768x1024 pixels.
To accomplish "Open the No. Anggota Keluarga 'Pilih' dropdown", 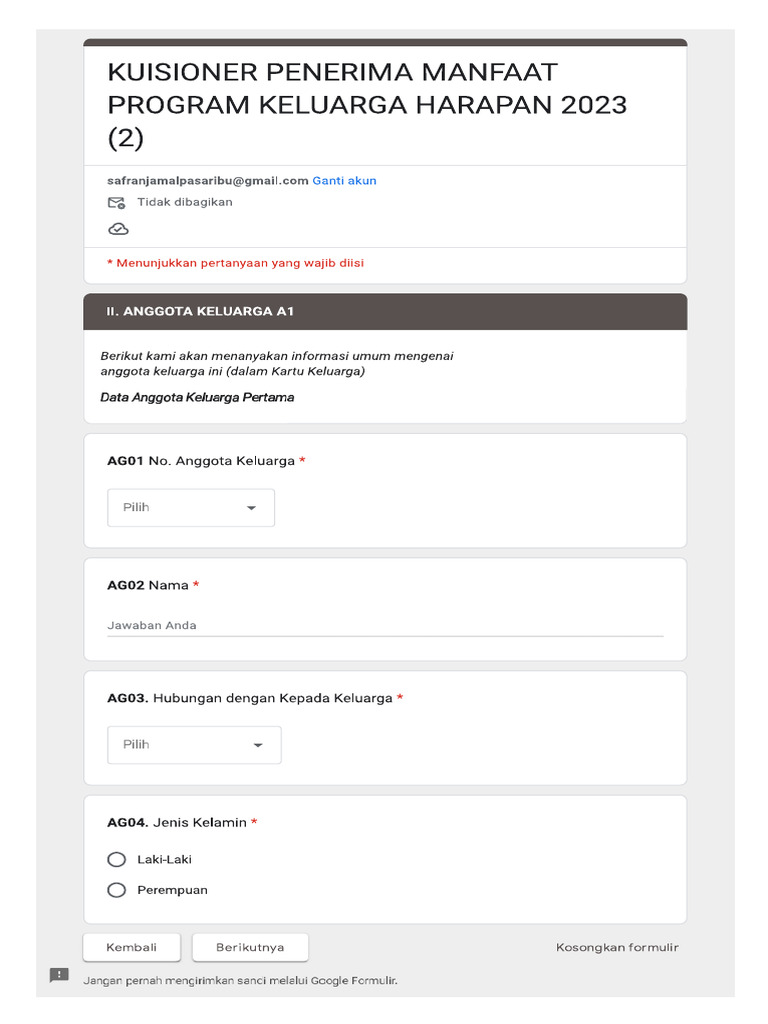I will (x=190, y=508).
